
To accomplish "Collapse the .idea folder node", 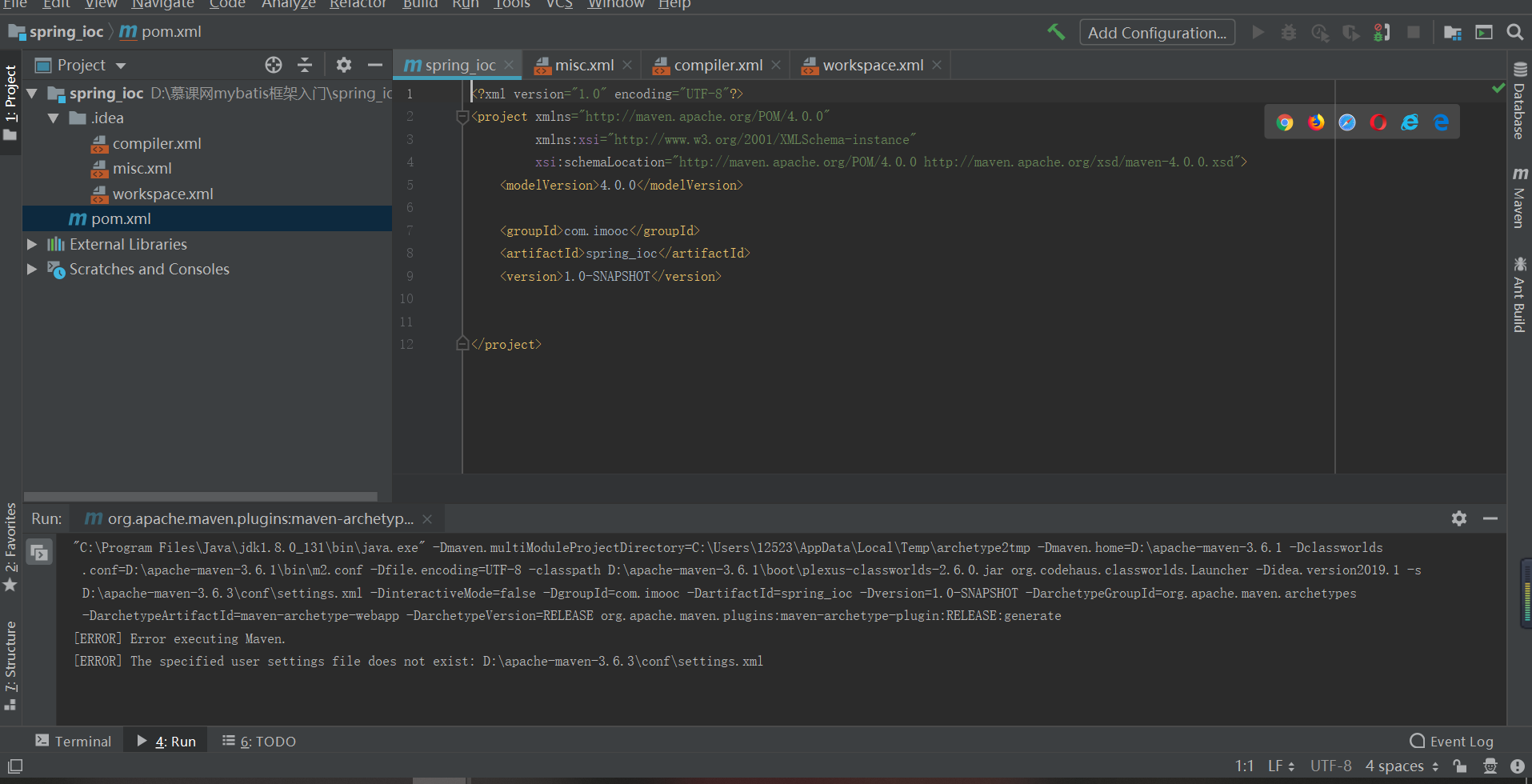I will pos(54,118).
